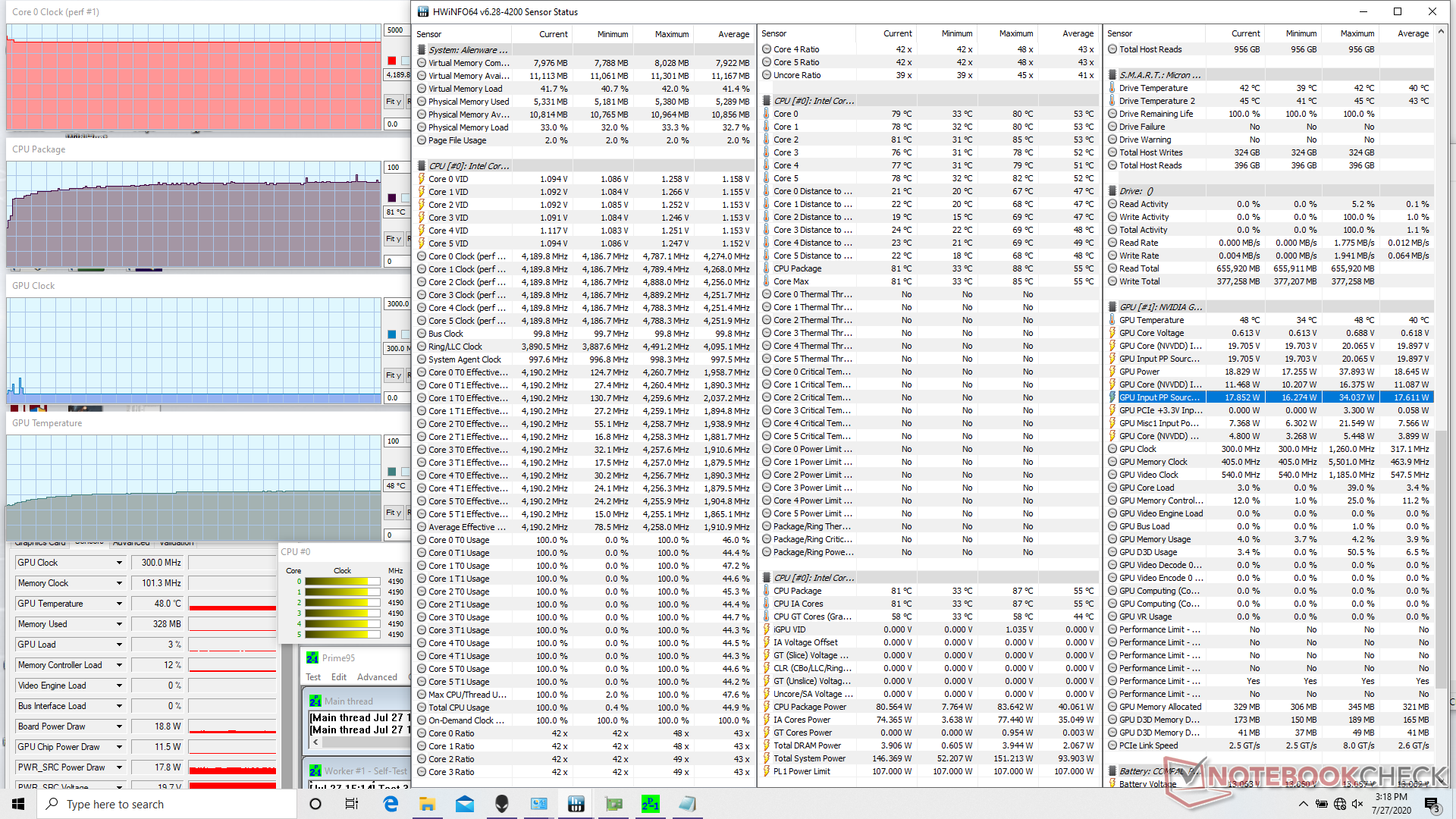The height and width of the screenshot is (819, 1456).
Task: Expand the GPU Clock sensor dropdown
Action: (119, 563)
